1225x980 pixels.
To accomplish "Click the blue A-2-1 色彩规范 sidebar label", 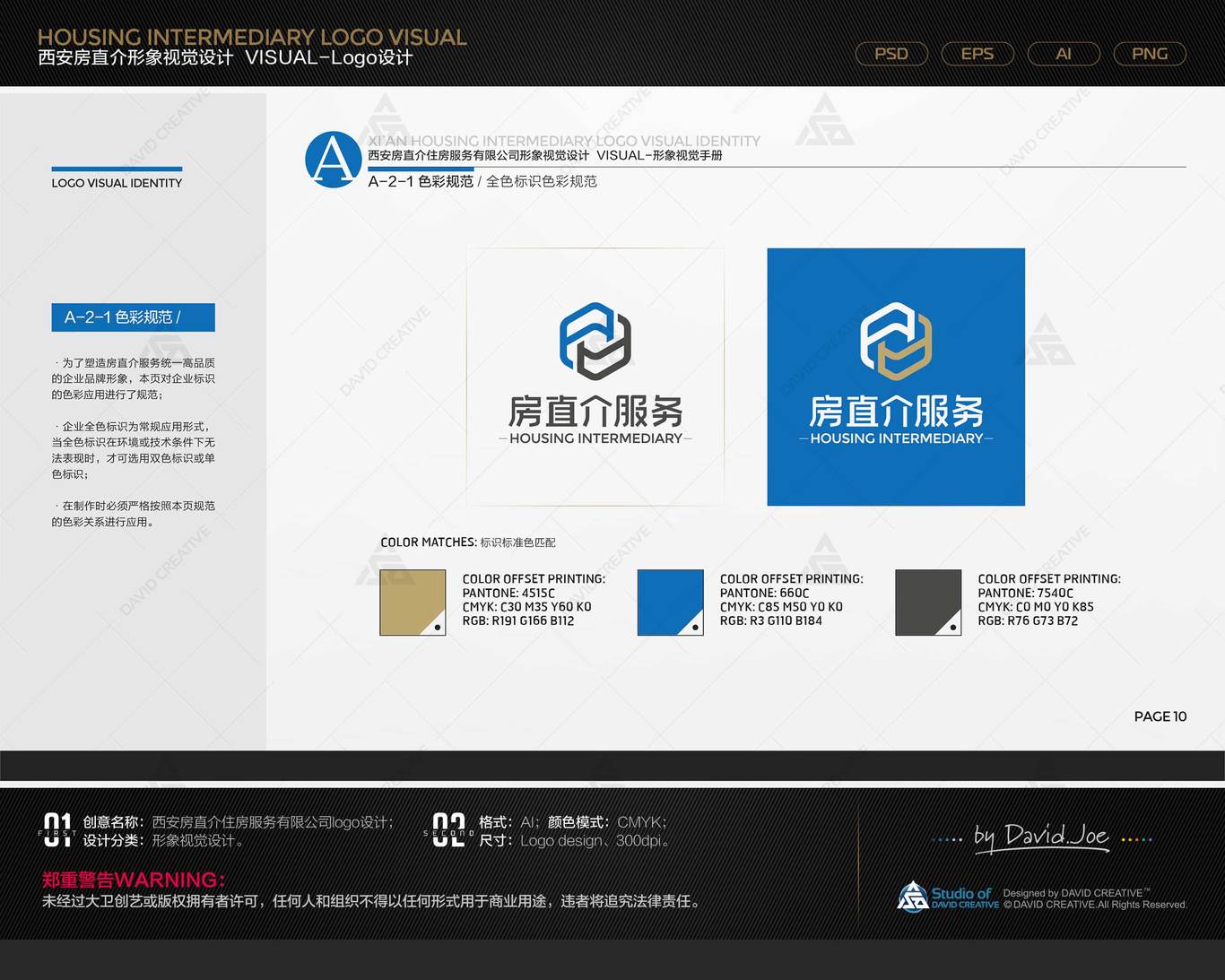I will coord(133,317).
